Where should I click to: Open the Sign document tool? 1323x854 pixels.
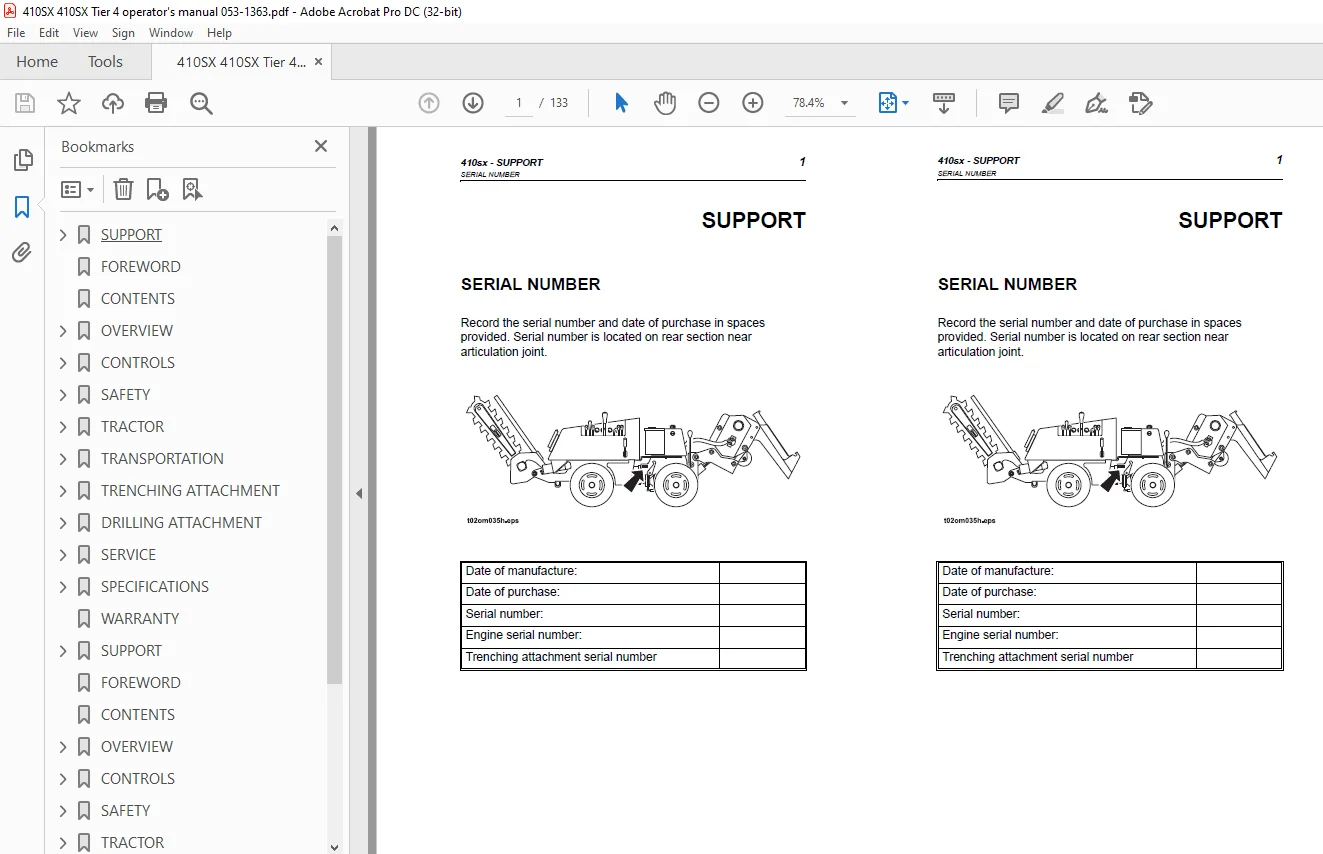(1097, 103)
